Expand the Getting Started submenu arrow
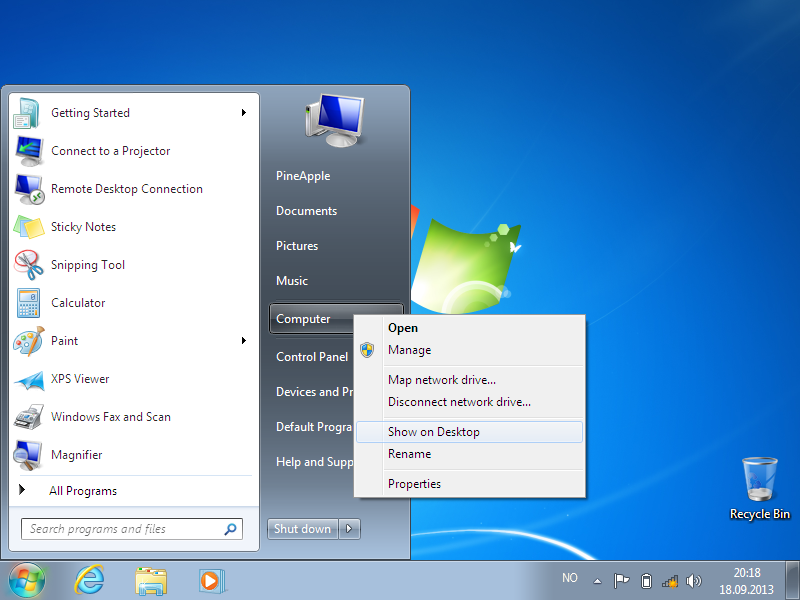Screen dimensions: 800x600 pyautogui.click(x=244, y=113)
